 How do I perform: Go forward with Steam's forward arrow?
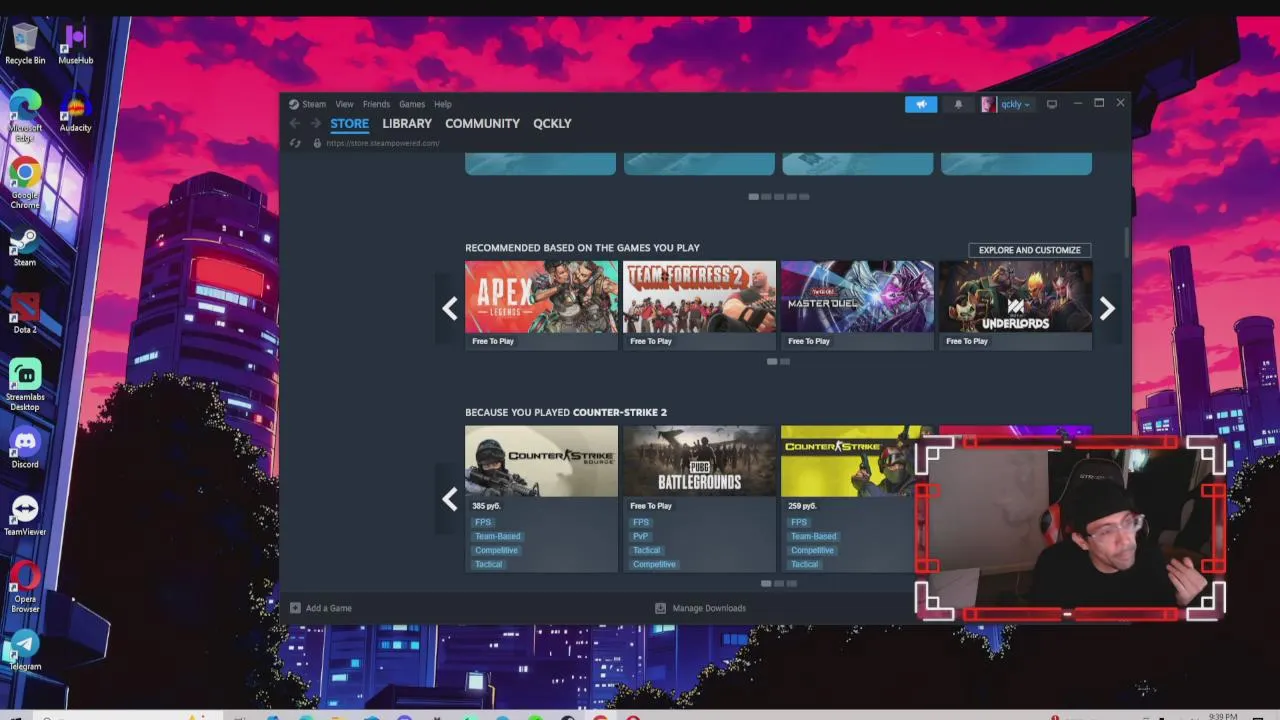[x=315, y=123]
